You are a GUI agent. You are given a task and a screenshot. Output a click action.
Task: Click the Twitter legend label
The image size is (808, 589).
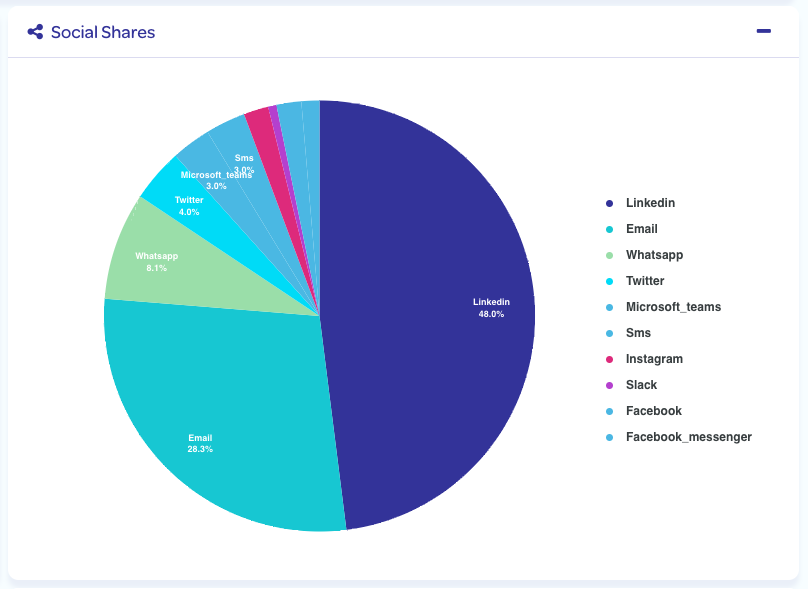[644, 281]
